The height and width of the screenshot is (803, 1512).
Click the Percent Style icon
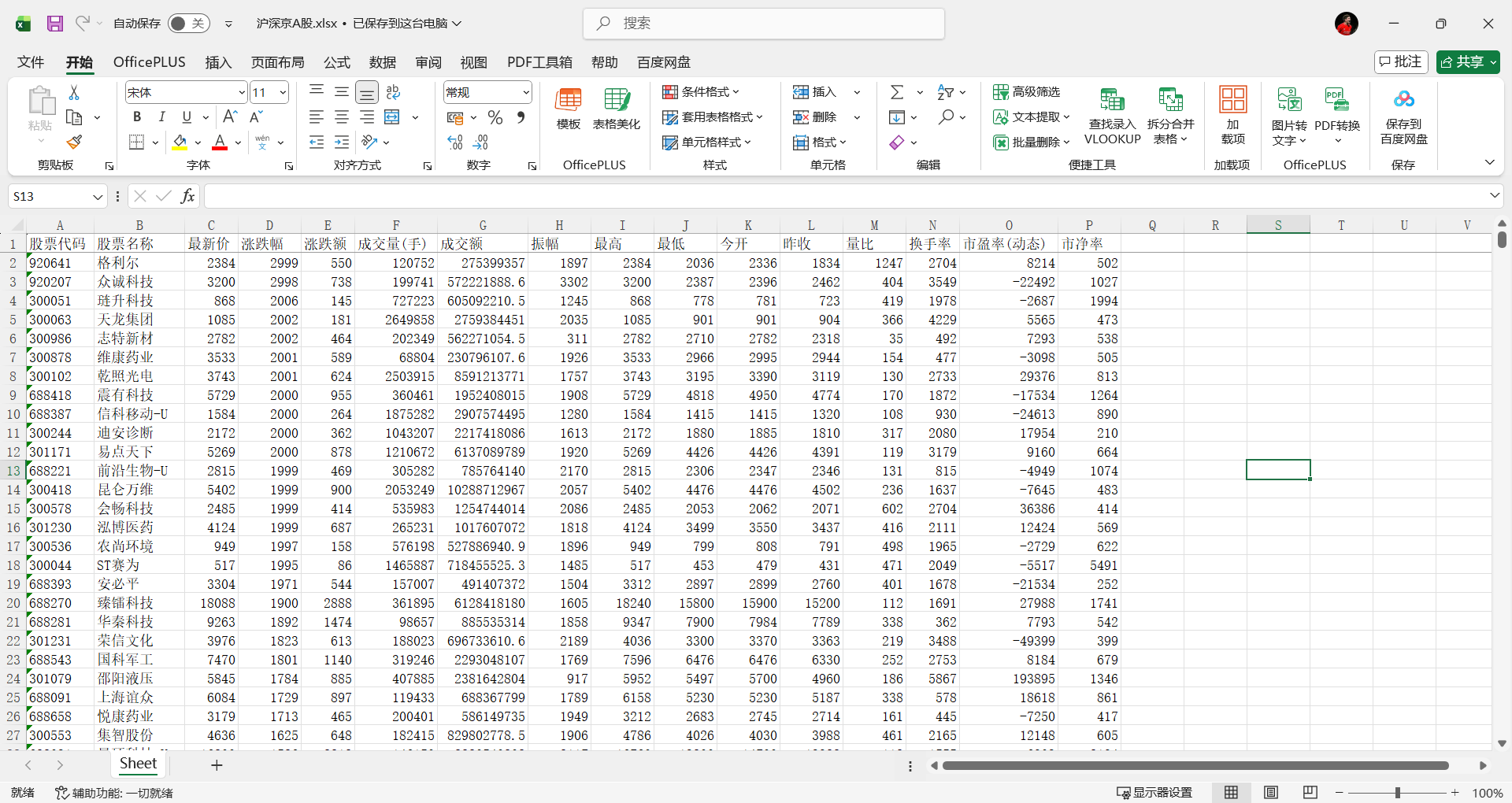pos(495,117)
